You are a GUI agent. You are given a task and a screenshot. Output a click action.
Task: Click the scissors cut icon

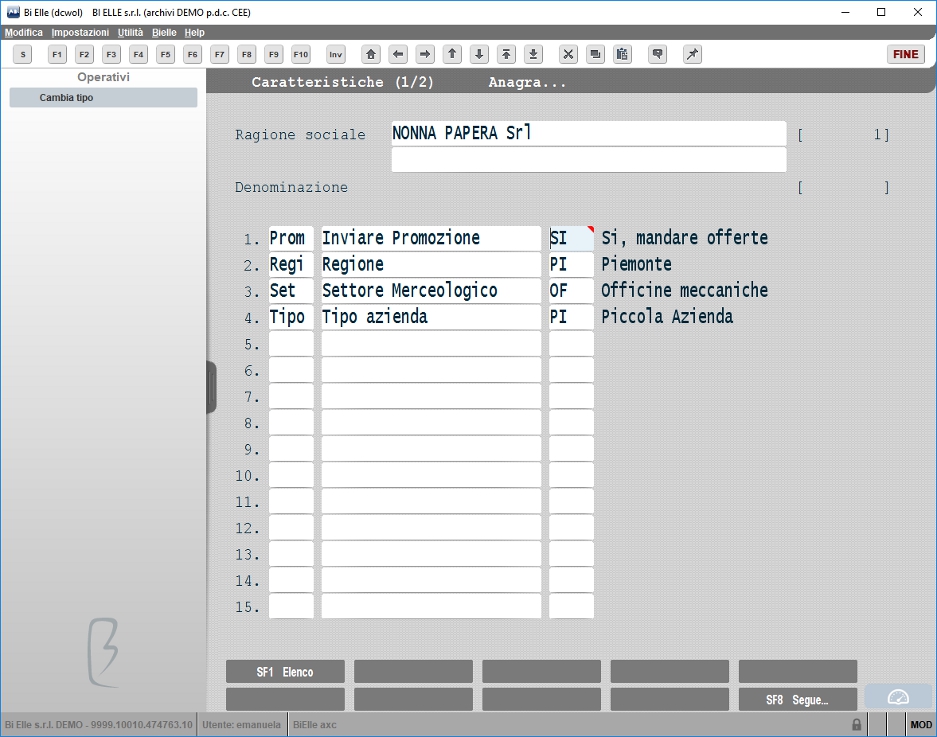click(x=568, y=54)
